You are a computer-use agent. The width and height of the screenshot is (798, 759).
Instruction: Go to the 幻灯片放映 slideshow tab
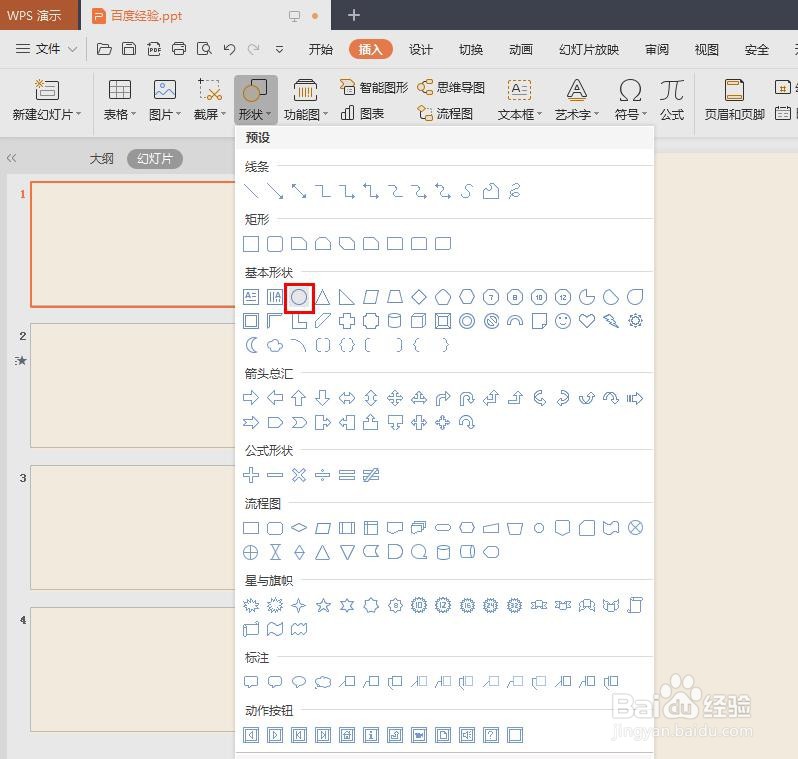[x=589, y=49]
